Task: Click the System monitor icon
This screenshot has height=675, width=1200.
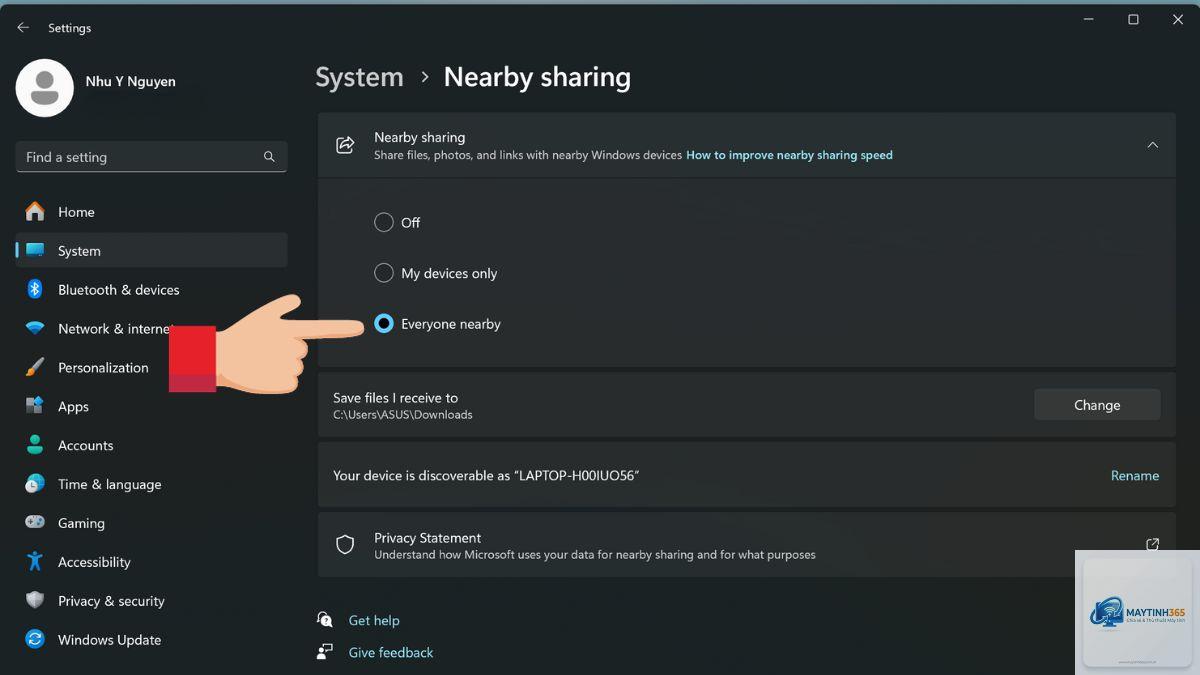Action: click(35, 250)
